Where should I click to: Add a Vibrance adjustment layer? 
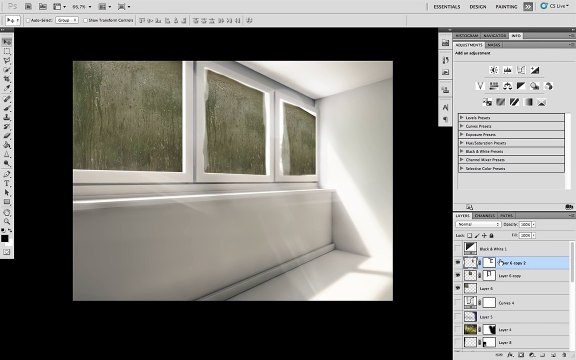coord(480,86)
